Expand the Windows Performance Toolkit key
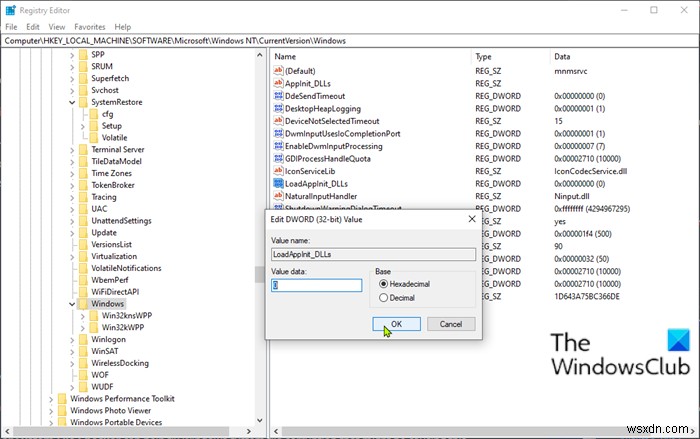The image size is (700, 439). click(x=51, y=399)
